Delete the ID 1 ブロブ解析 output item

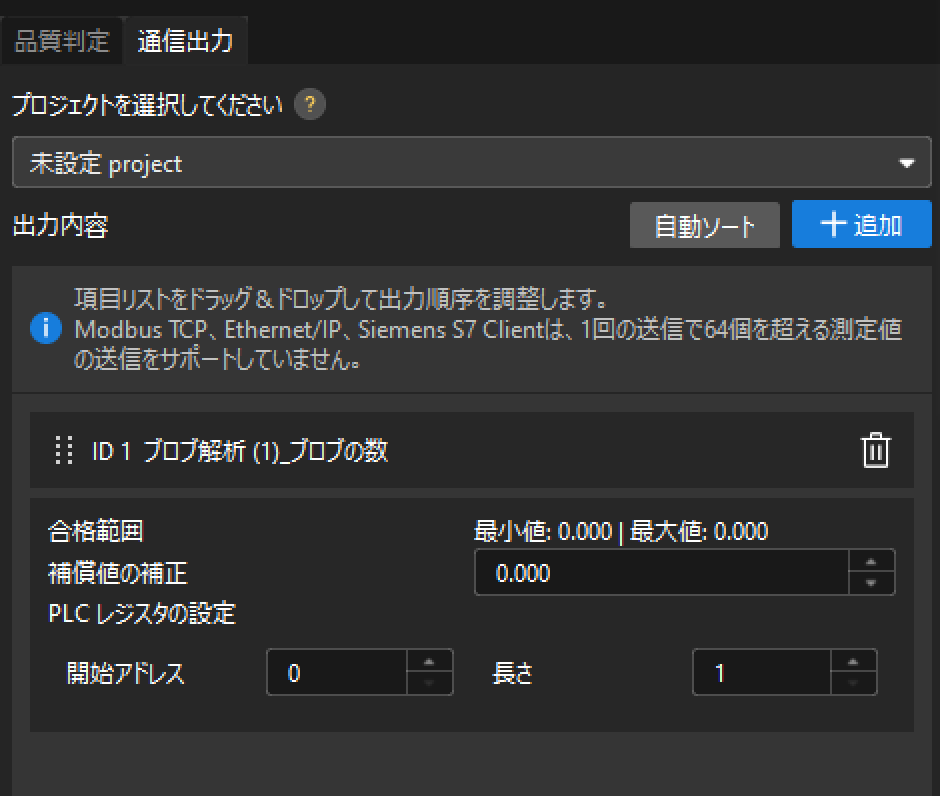click(875, 450)
